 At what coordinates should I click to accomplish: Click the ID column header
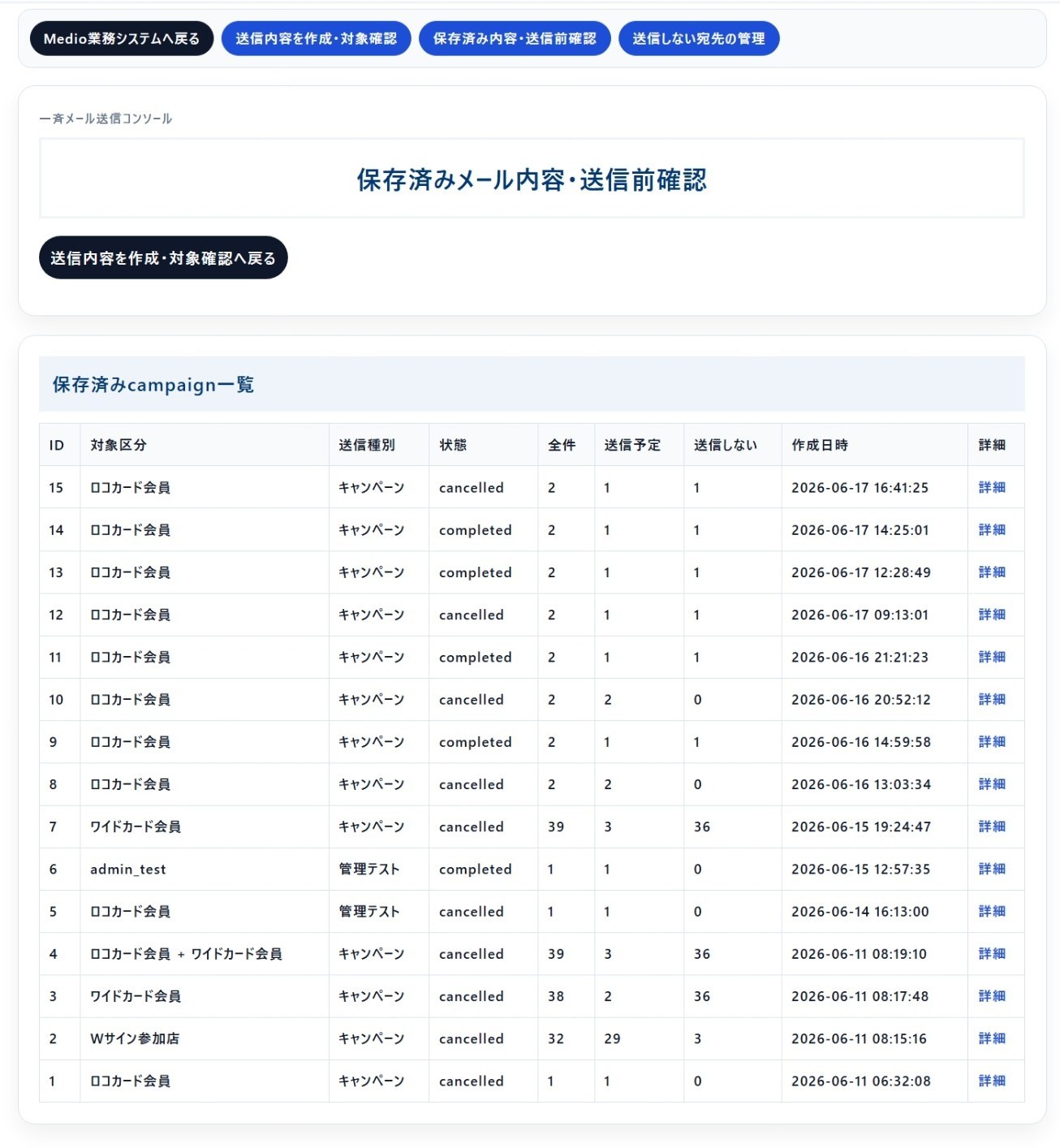[60, 445]
